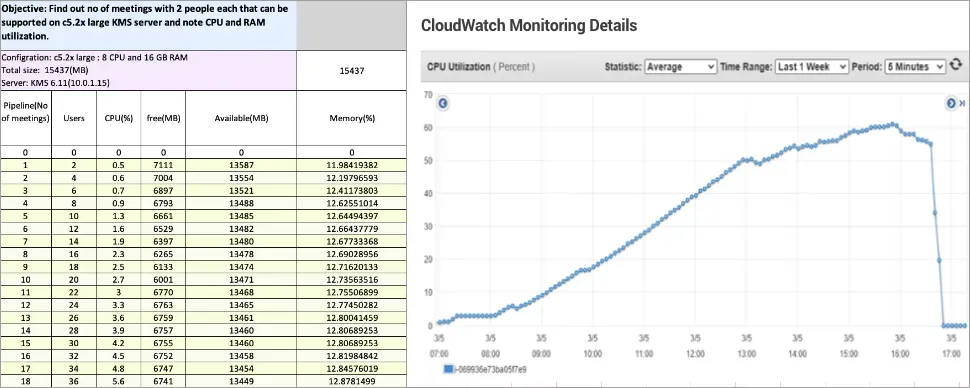Screen dimensions: 970x388
Task: Refresh the CloudWatch graph
Action: click(x=956, y=65)
